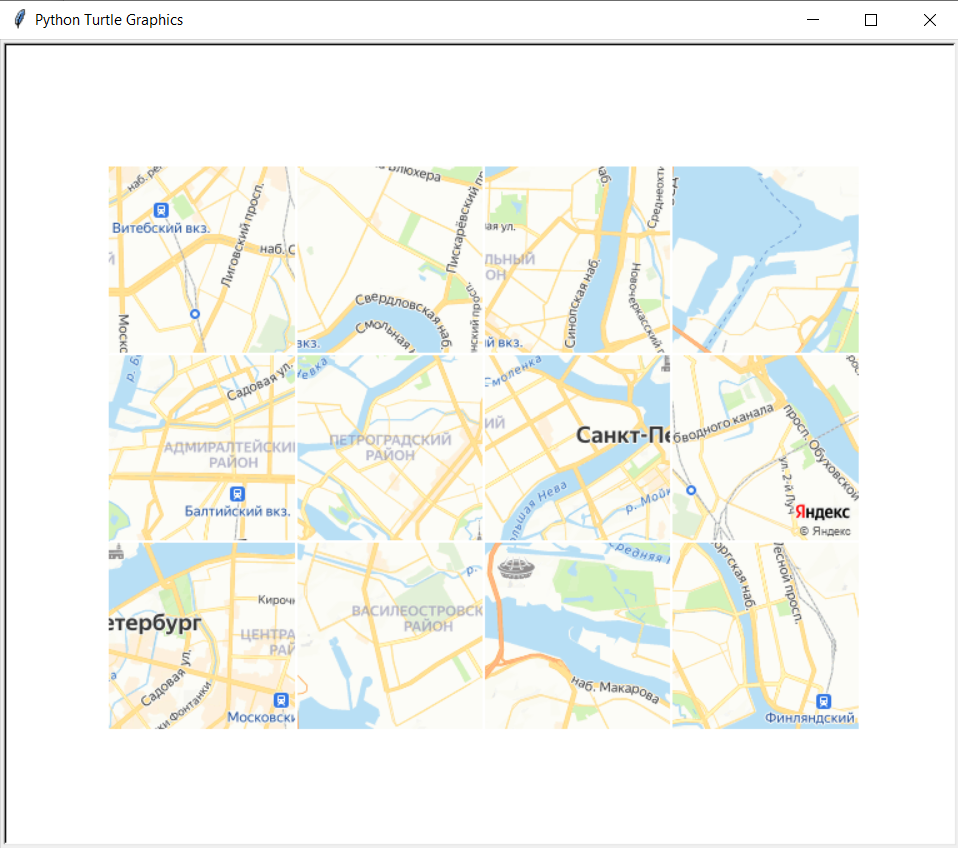The image size is (958, 848).
Task: Click the 'Кирочн' street label
Action: (x=276, y=600)
